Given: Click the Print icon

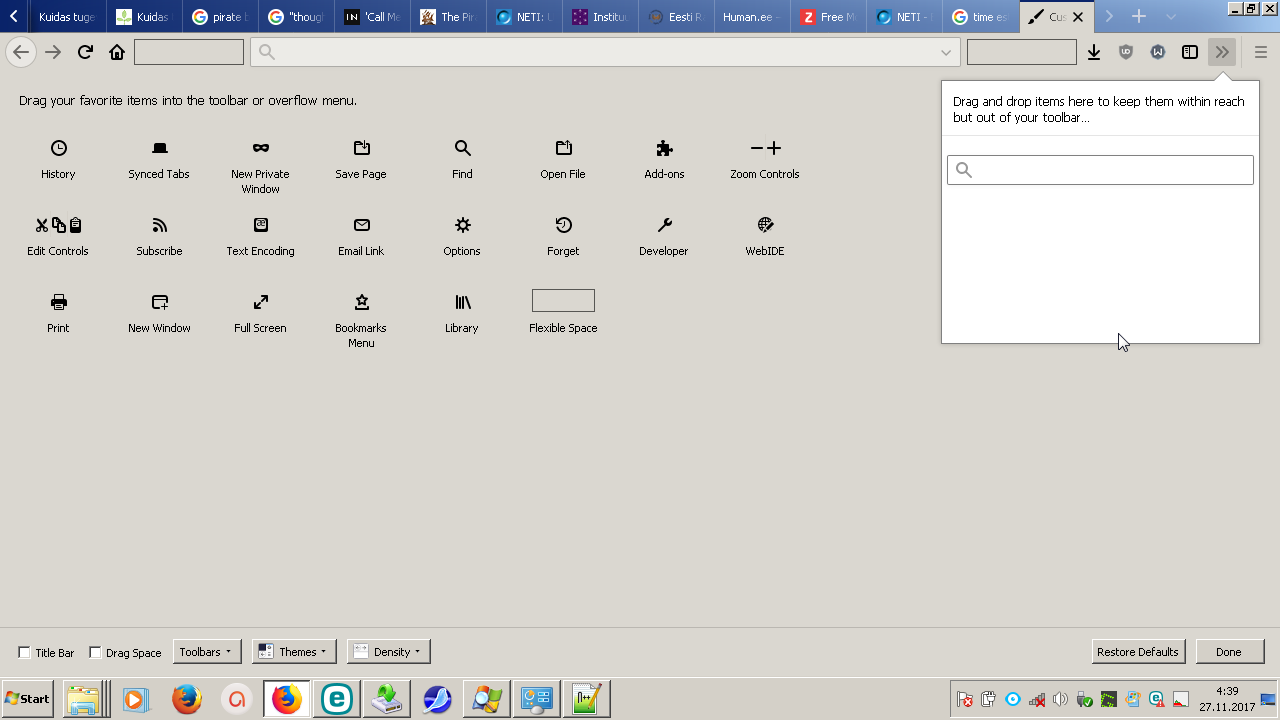Looking at the screenshot, I should (59, 302).
